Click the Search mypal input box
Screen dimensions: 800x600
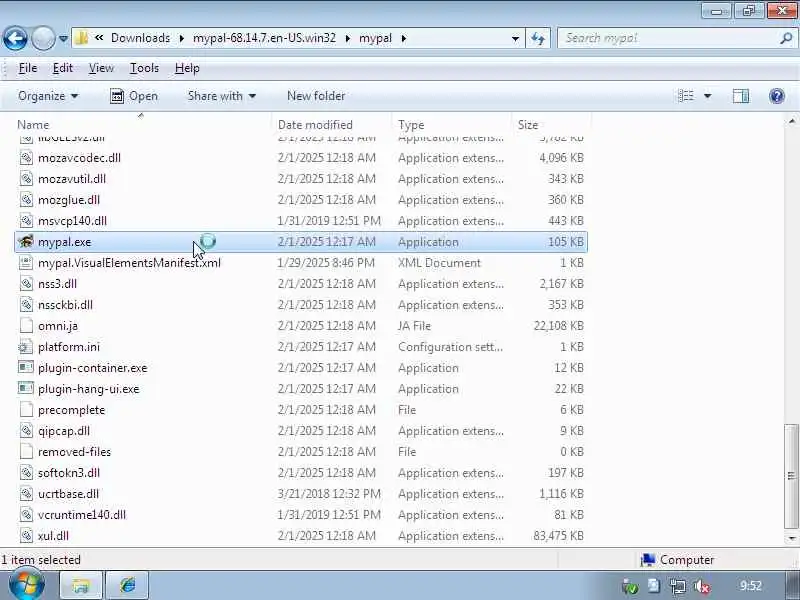pyautogui.click(x=668, y=38)
